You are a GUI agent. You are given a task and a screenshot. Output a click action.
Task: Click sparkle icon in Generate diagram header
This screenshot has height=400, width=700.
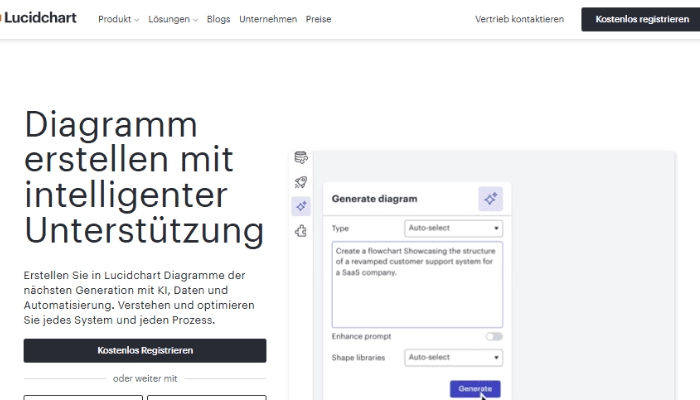(490, 199)
